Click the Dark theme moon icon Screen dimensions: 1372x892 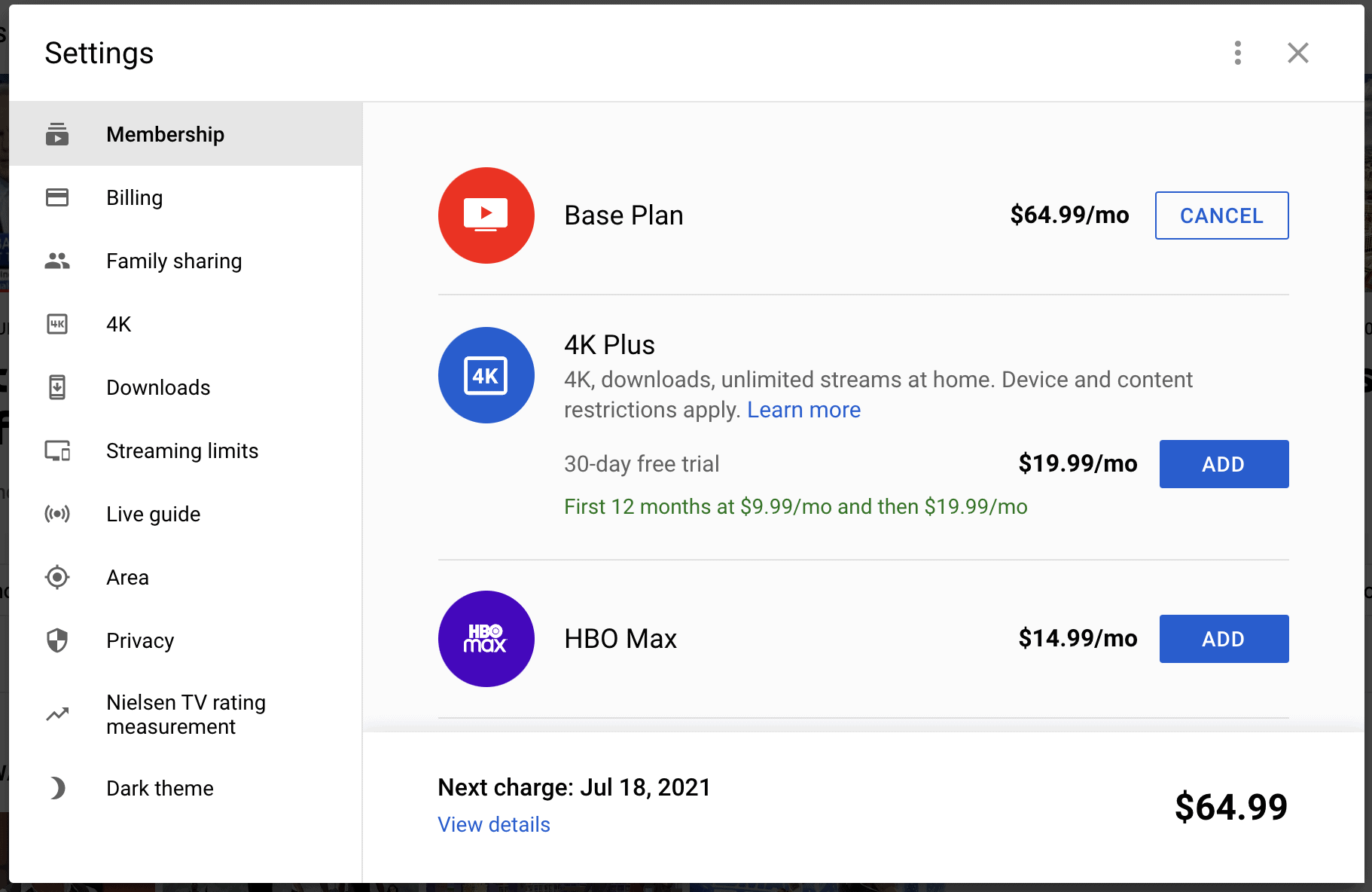click(x=57, y=788)
